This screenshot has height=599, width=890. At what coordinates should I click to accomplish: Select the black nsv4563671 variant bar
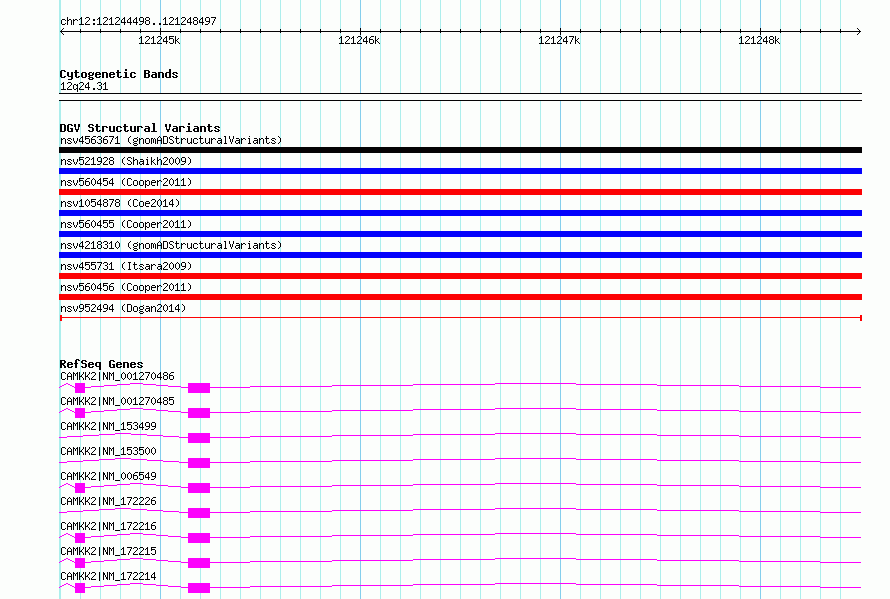tap(460, 150)
